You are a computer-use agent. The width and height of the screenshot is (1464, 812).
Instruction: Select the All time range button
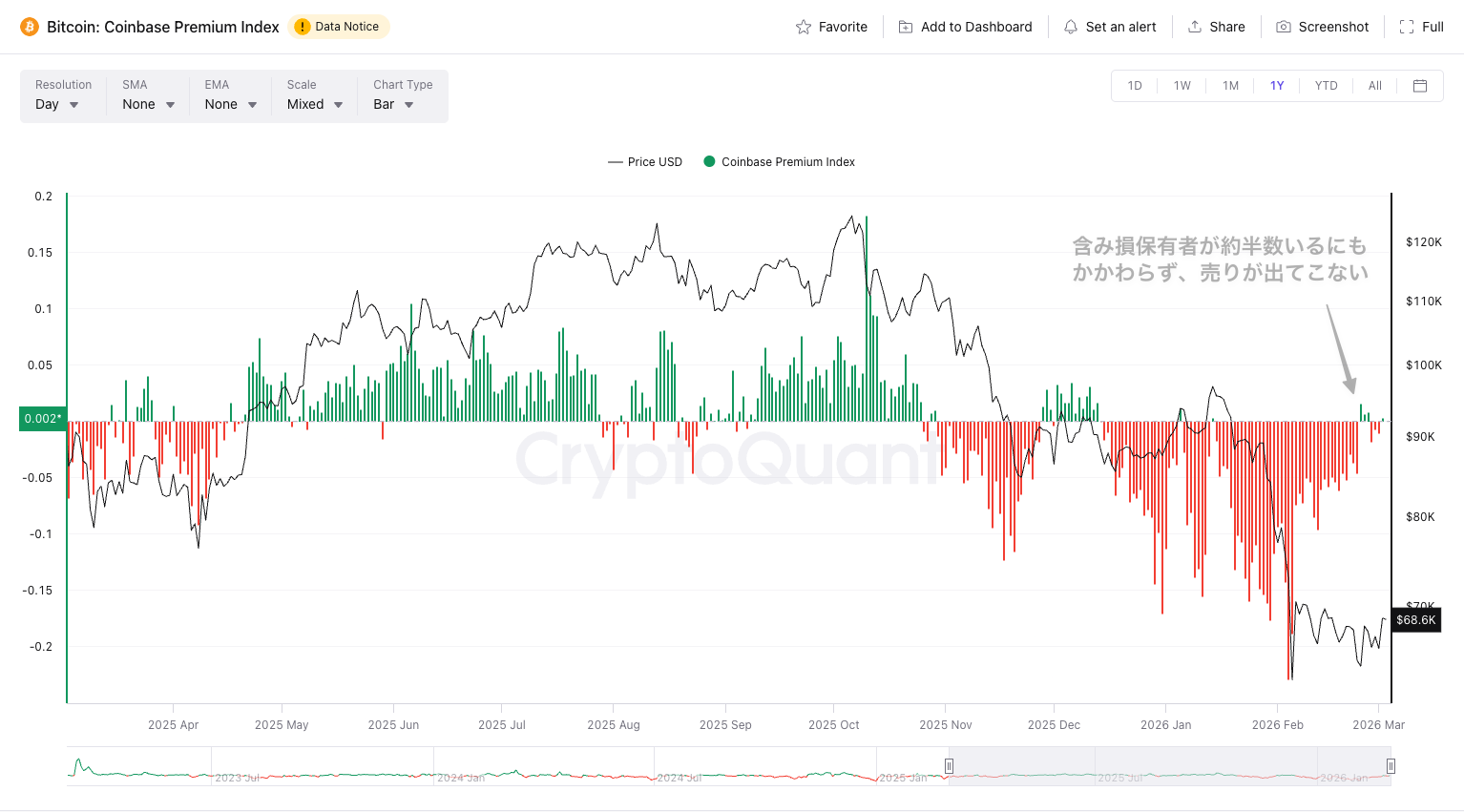1374,86
